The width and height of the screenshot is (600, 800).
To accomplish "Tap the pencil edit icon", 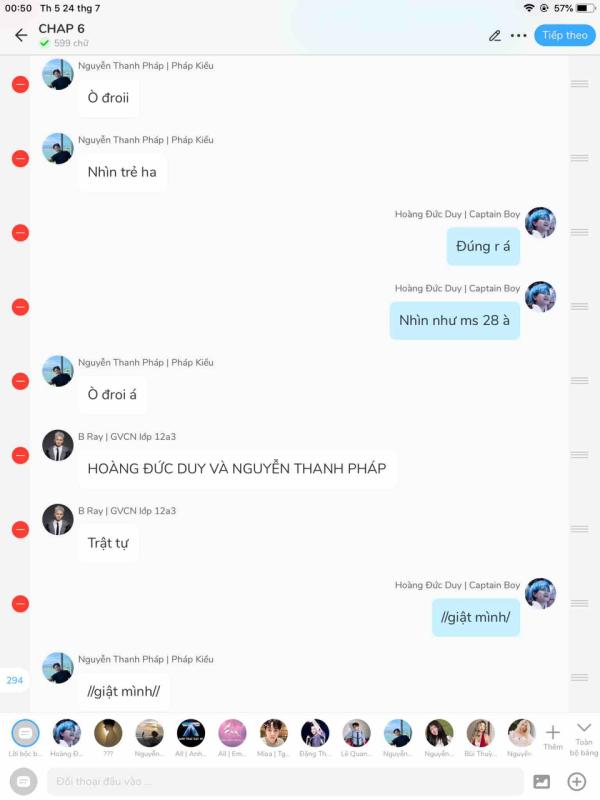I will click(x=494, y=36).
